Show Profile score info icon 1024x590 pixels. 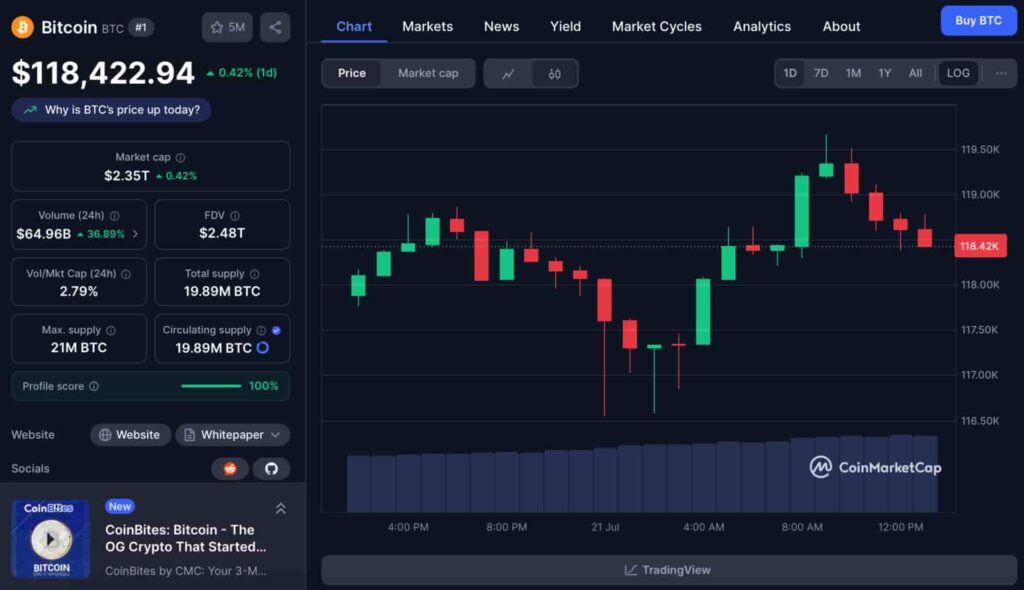tap(93, 386)
